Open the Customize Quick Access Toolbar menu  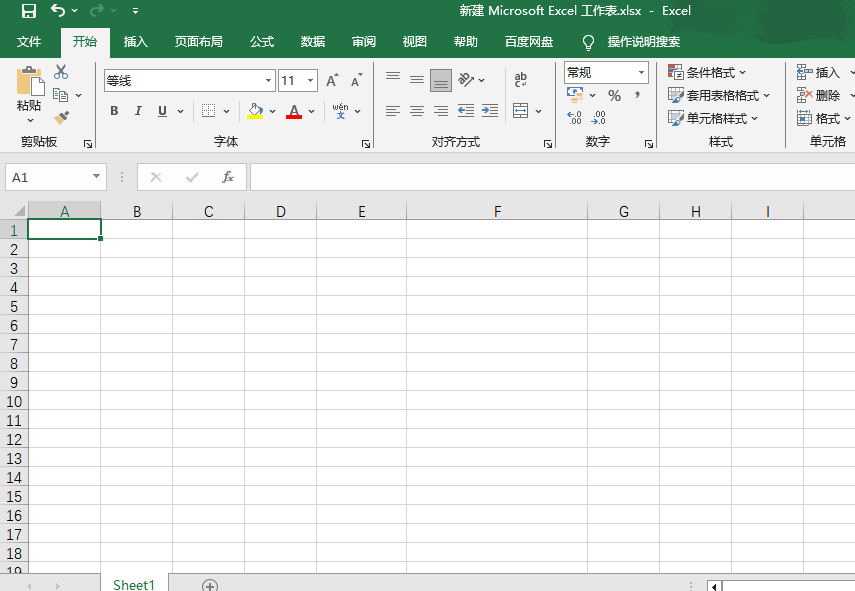click(x=135, y=11)
